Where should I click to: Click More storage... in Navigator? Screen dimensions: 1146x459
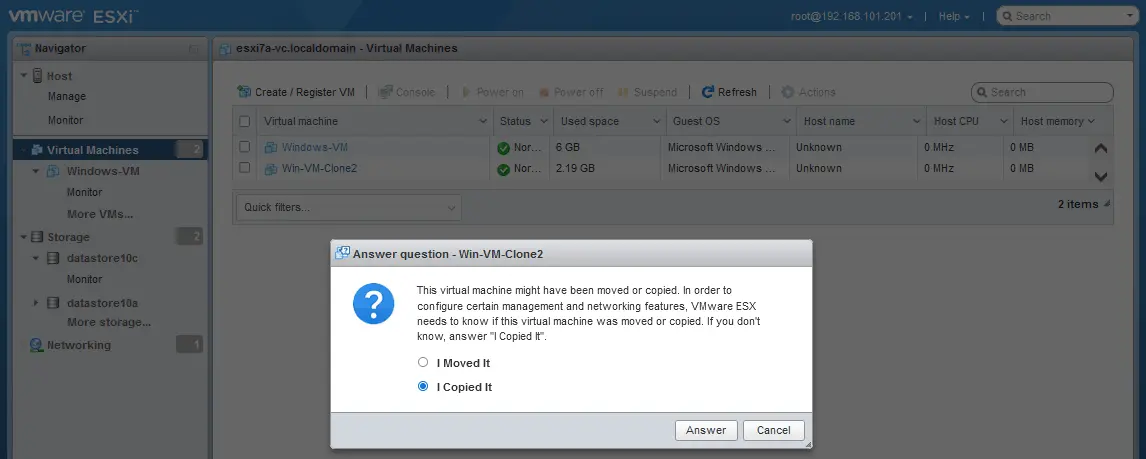(x=109, y=322)
